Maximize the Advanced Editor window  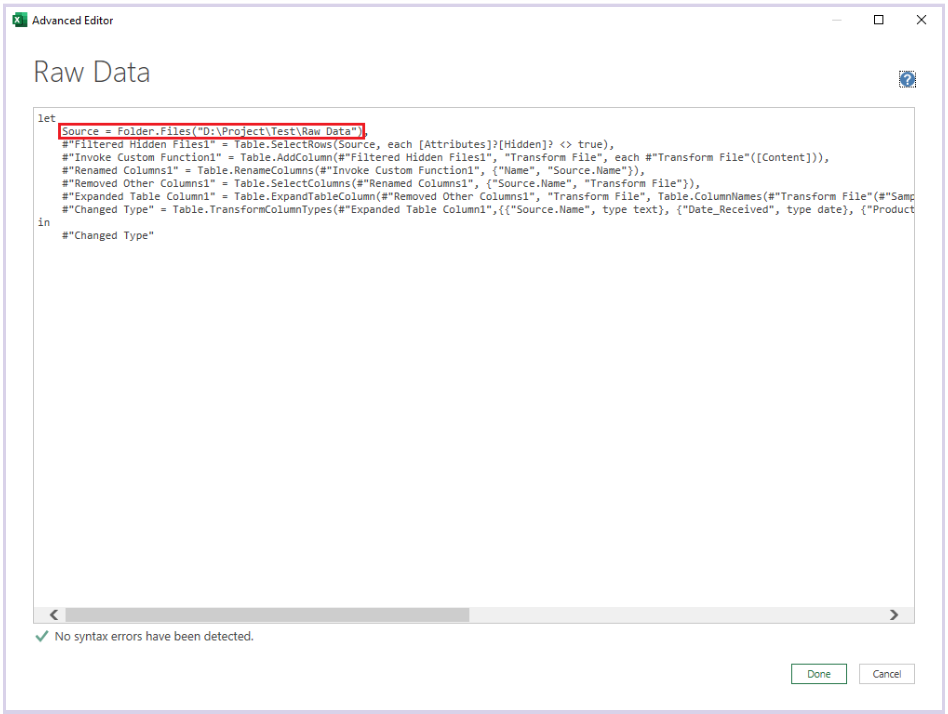(878, 20)
